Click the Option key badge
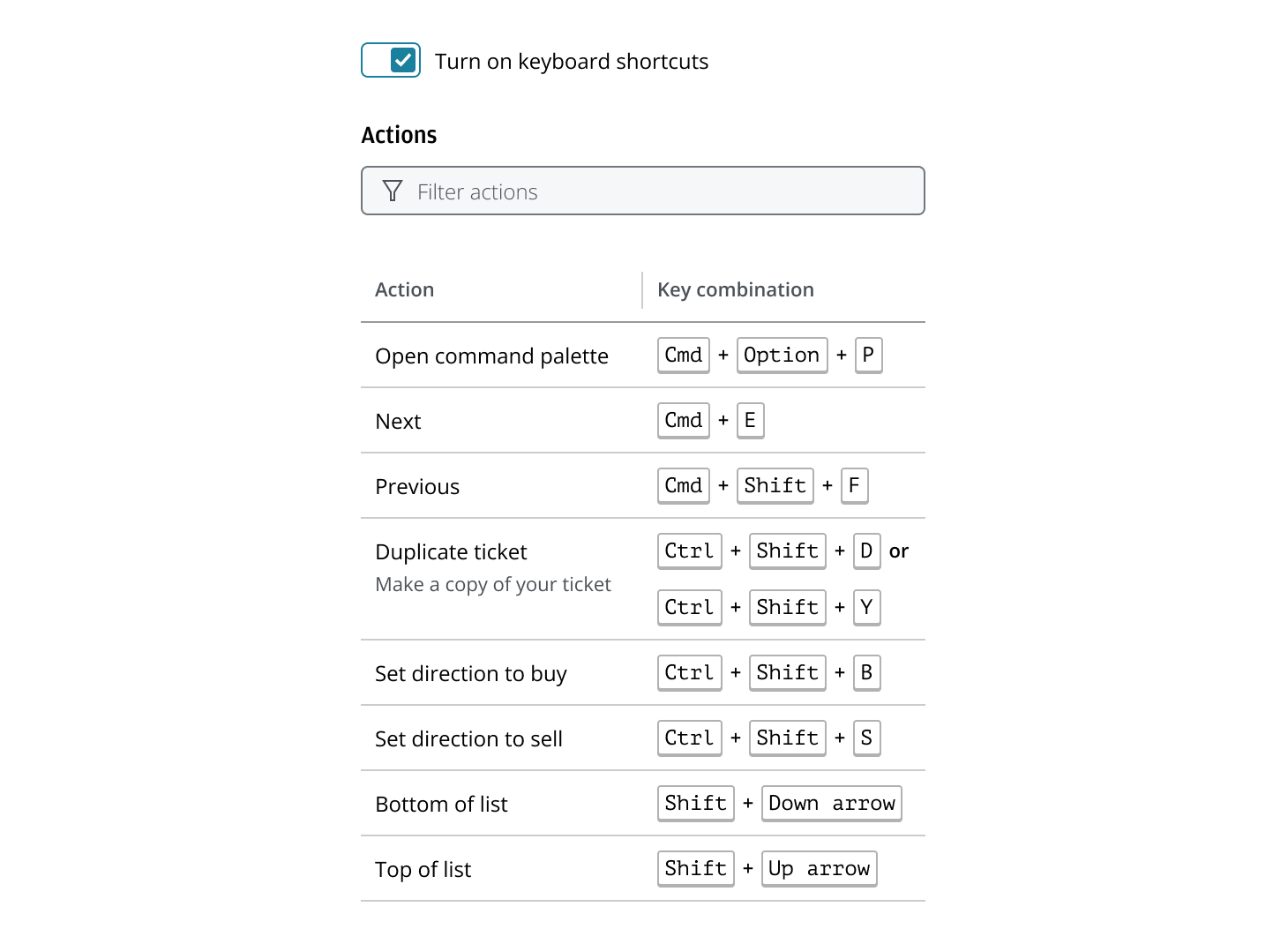Screen dimensions: 1288x944 pyautogui.click(x=782, y=355)
